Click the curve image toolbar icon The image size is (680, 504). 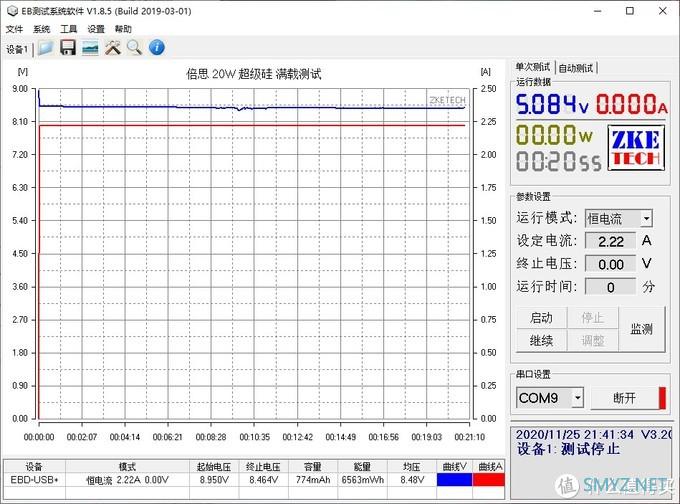point(90,48)
